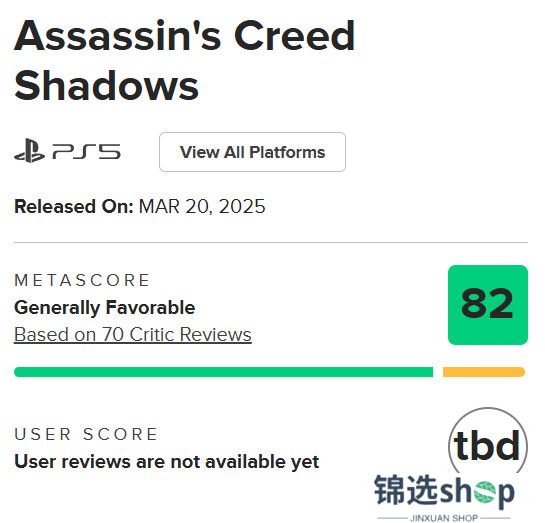This screenshot has height=523, width=545.
Task: Click the green 82 Metascore badge
Action: click(488, 305)
